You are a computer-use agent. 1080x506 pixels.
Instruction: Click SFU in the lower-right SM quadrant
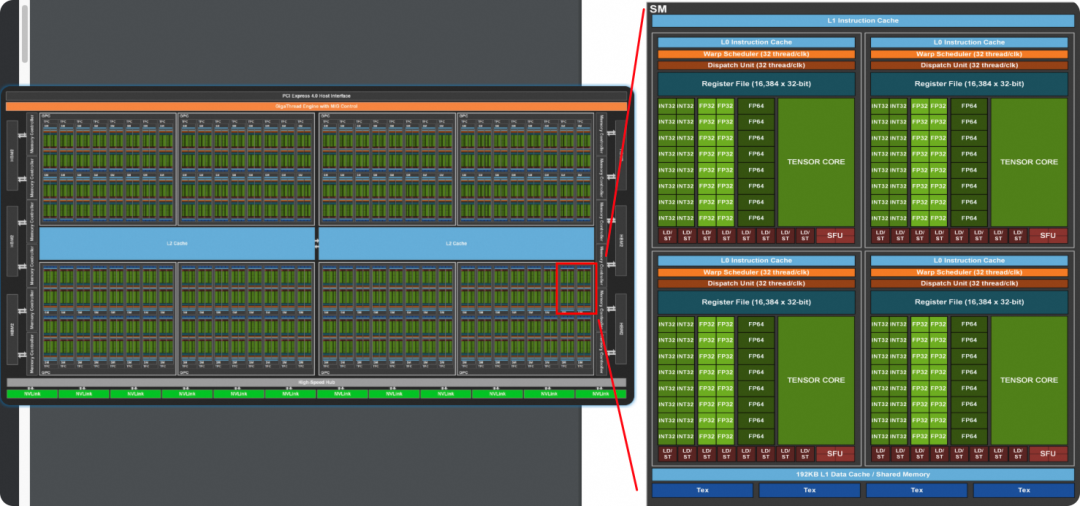coord(1048,454)
